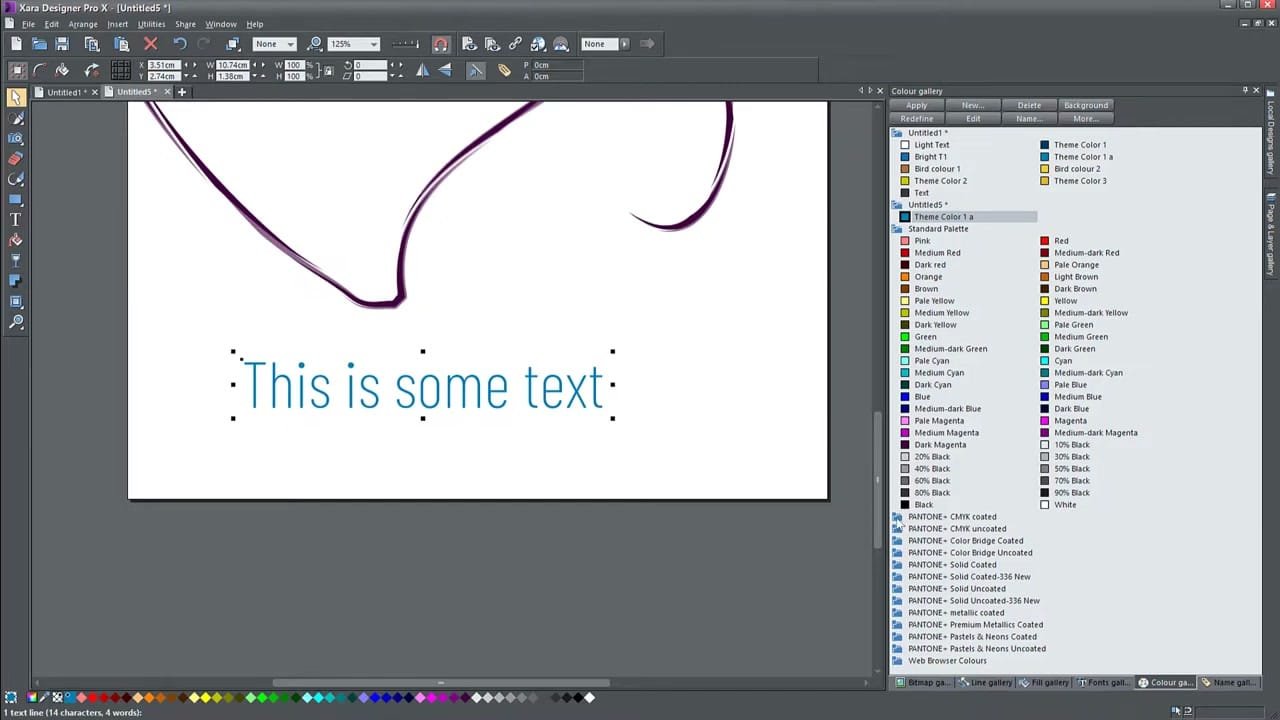Viewport: 1280px width, 720px height.
Task: Switch to the Line gallery
Action: pos(988,682)
